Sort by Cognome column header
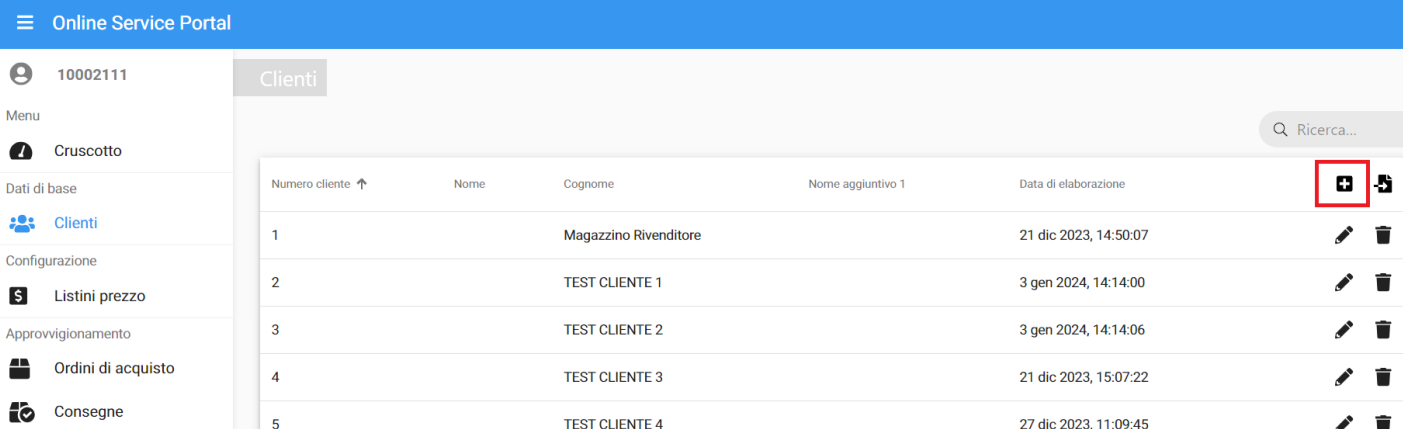The image size is (1403, 429). point(588,184)
